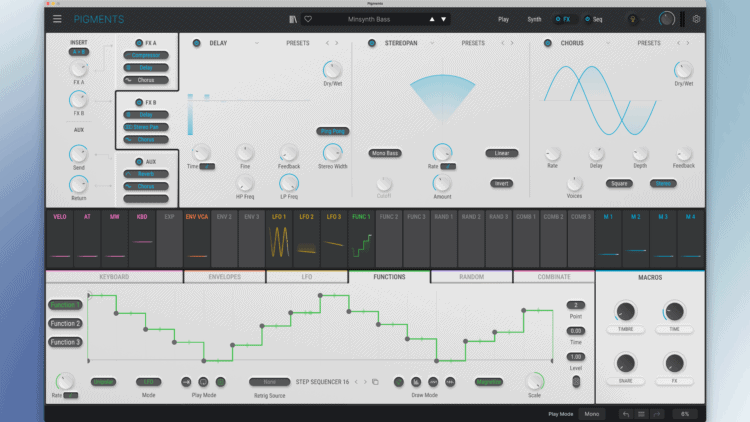Toggle the Stereopan effect power button
This screenshot has width=750, height=422.
pyautogui.click(x=372, y=43)
